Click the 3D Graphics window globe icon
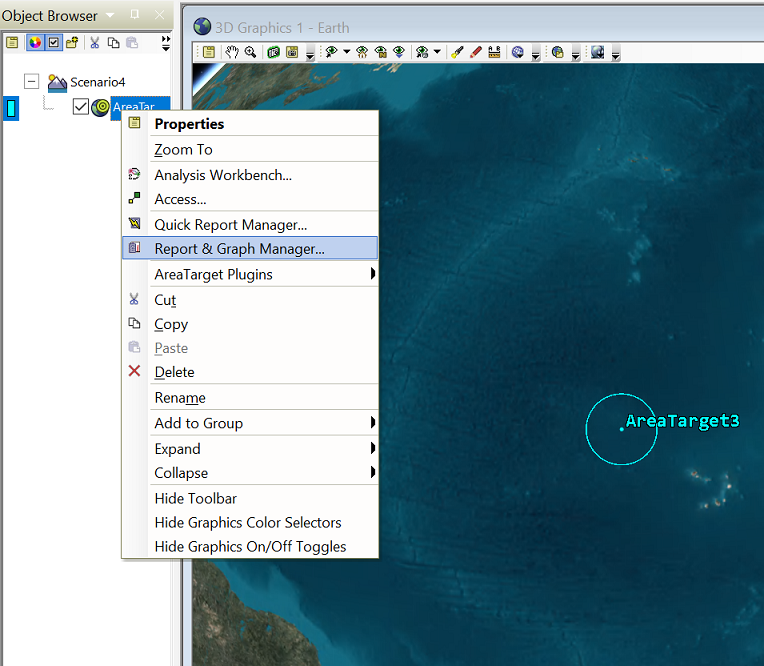This screenshot has height=666, width=764. (202, 27)
